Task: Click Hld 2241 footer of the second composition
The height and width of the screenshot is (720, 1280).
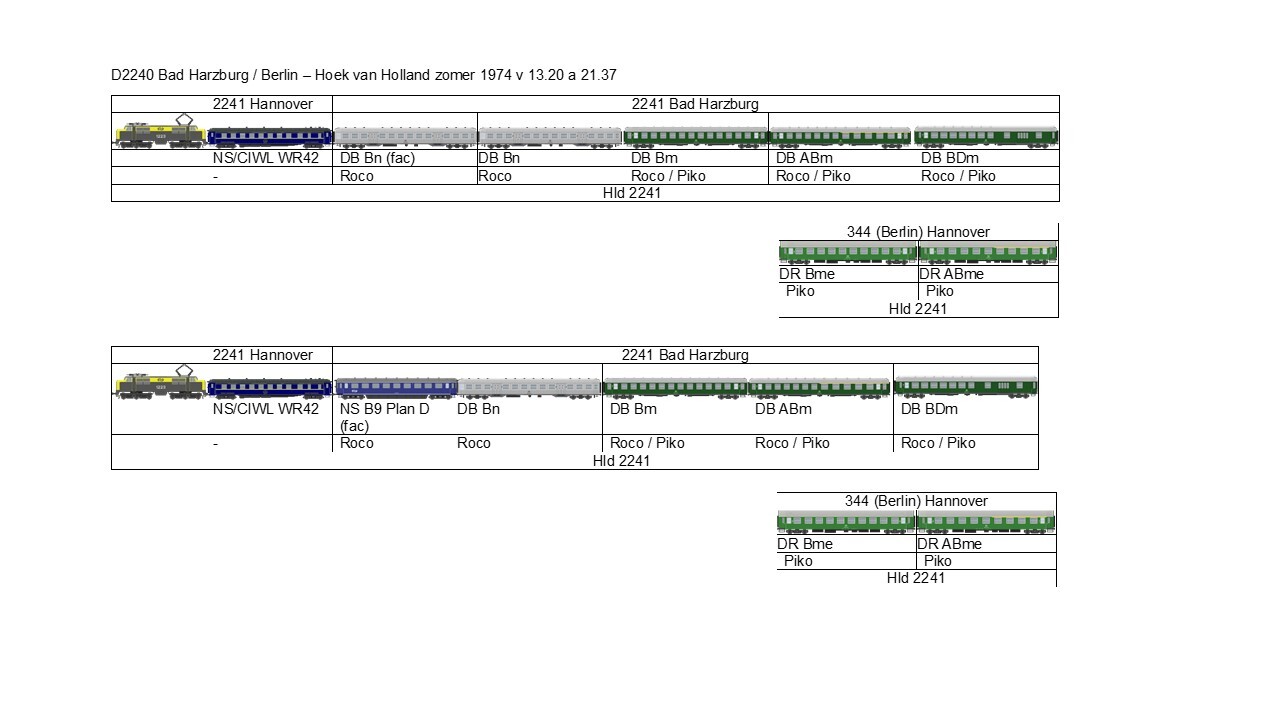Action: [x=621, y=461]
